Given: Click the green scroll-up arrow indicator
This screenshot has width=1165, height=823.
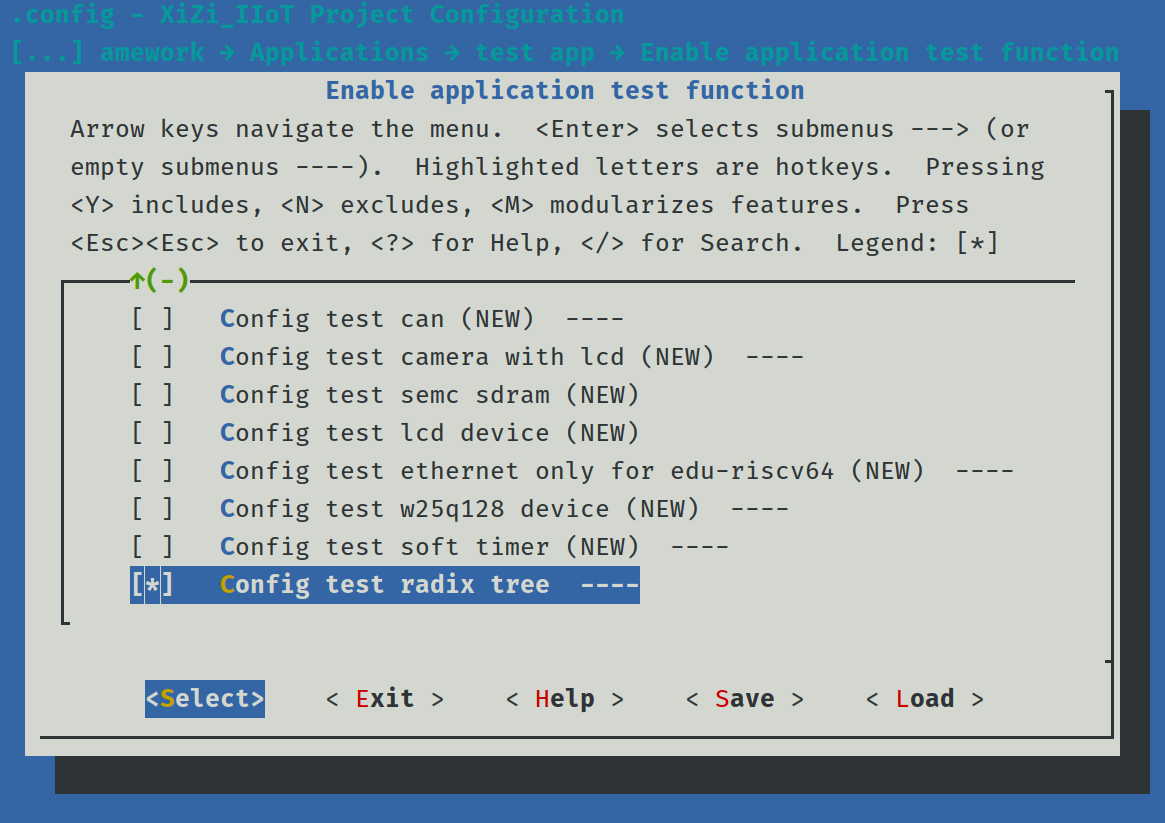Looking at the screenshot, I should (x=137, y=281).
